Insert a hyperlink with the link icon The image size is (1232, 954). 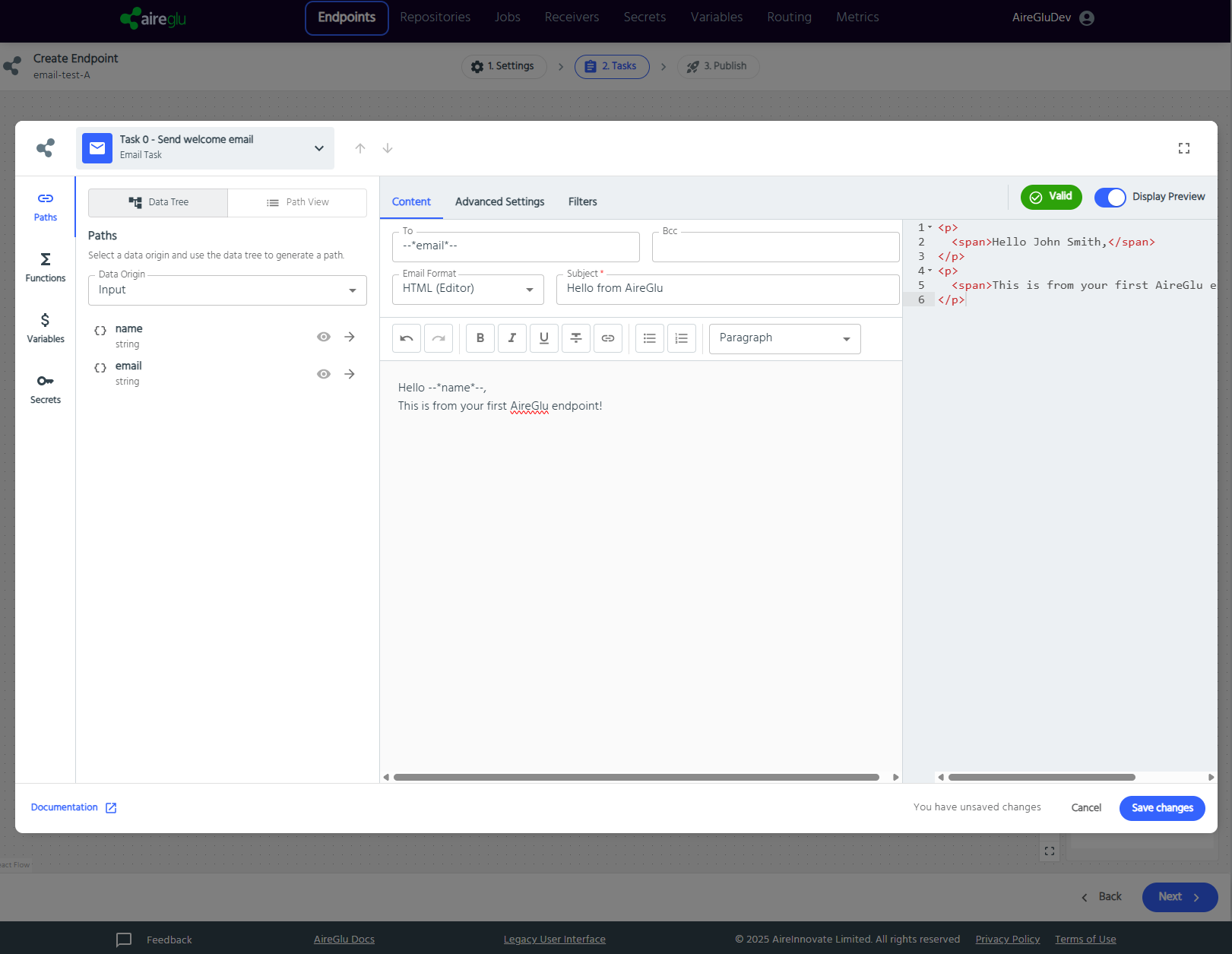608,338
